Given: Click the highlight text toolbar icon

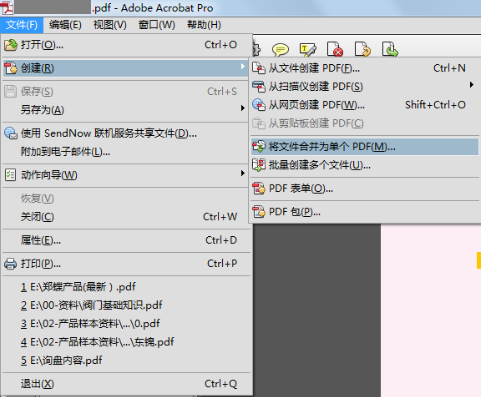Looking at the screenshot, I should point(307,50).
